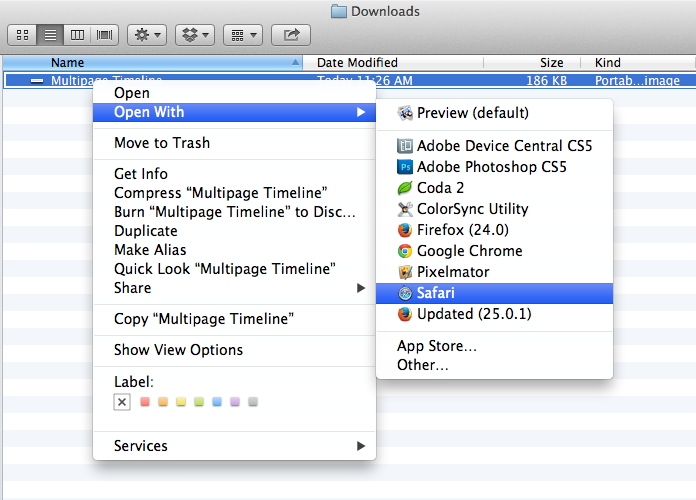Expand the Services submenu
Image resolution: width=696 pixels, height=500 pixels.
(234, 446)
